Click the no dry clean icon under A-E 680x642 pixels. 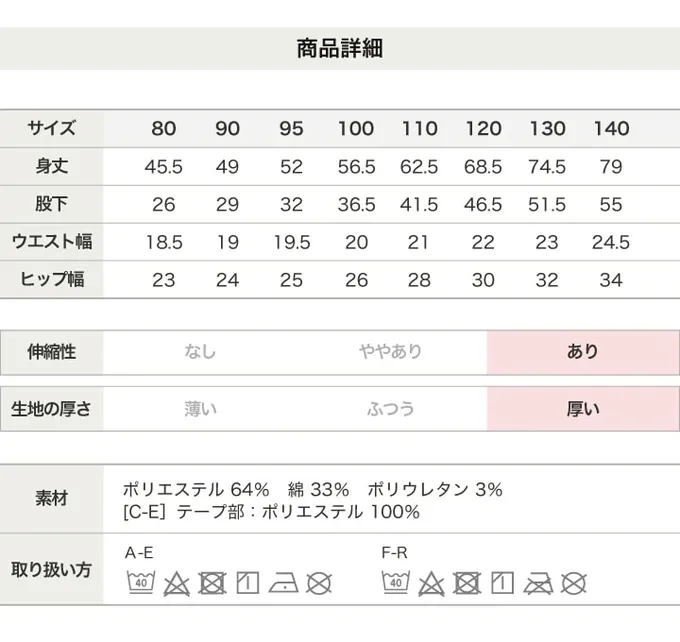coord(318,582)
